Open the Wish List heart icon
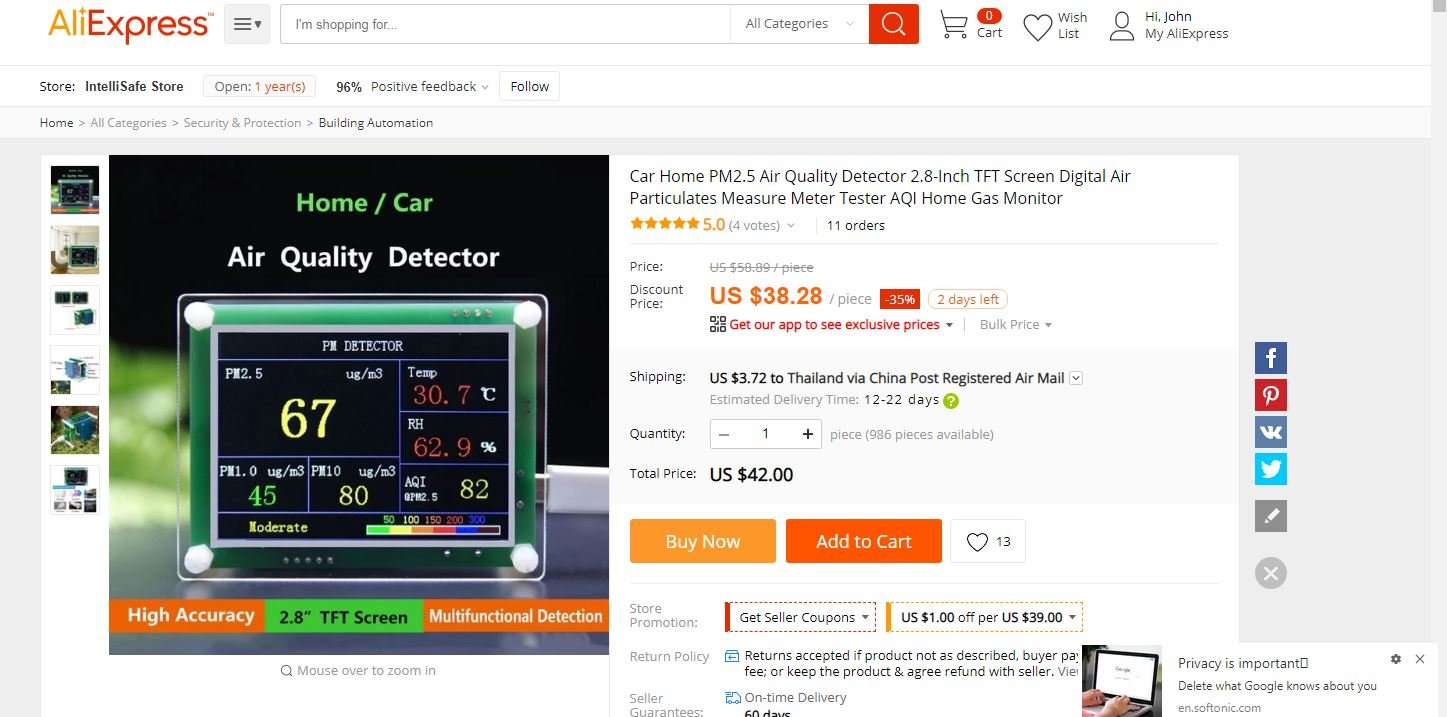 1038,26
